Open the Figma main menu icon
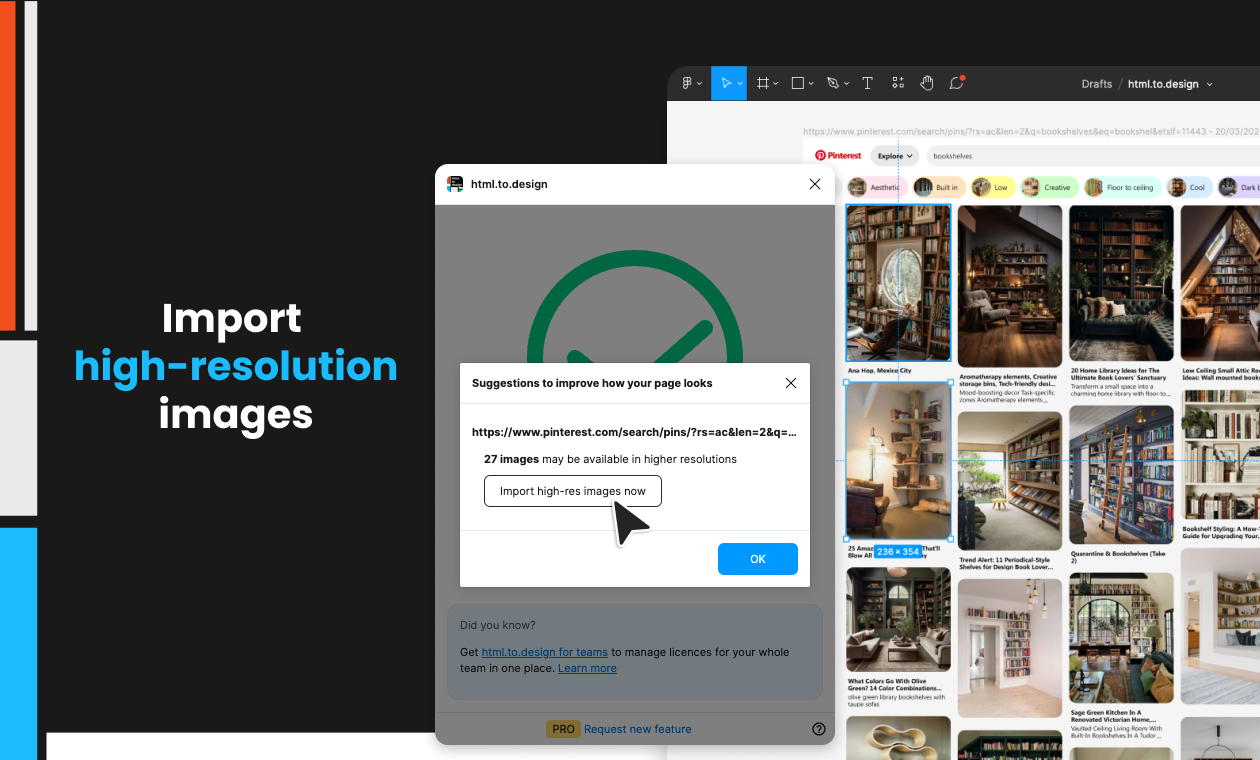 coord(687,84)
